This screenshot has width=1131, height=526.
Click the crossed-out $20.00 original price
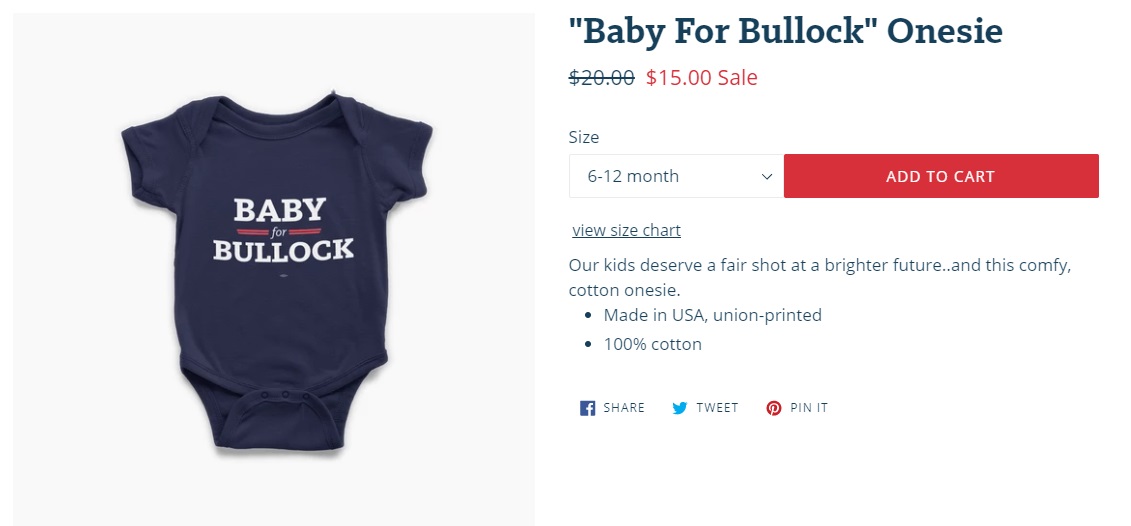click(601, 77)
